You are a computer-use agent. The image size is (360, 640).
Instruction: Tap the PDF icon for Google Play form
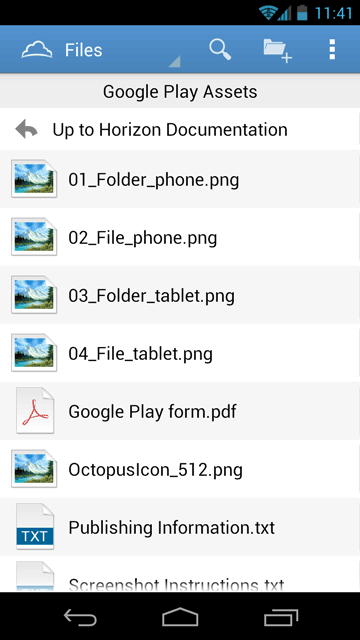35,411
